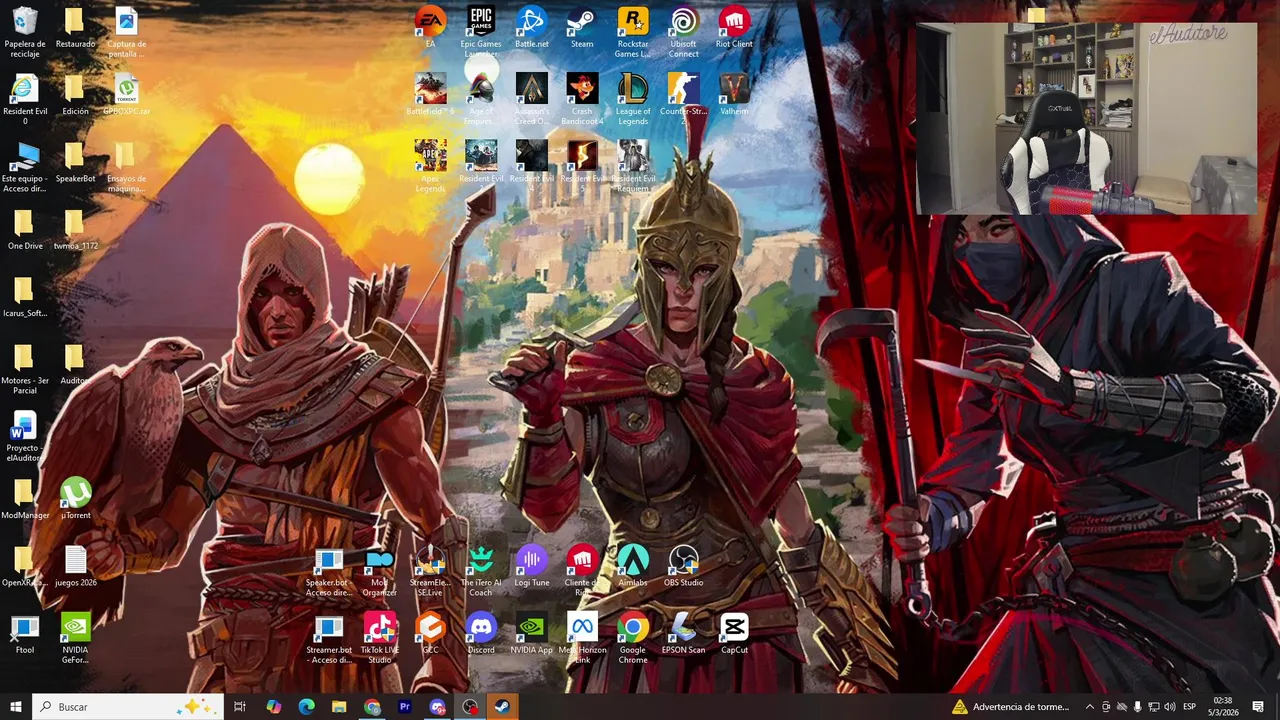This screenshot has height=720, width=1280.
Task: Select the ModManager folder
Action: tap(24, 499)
